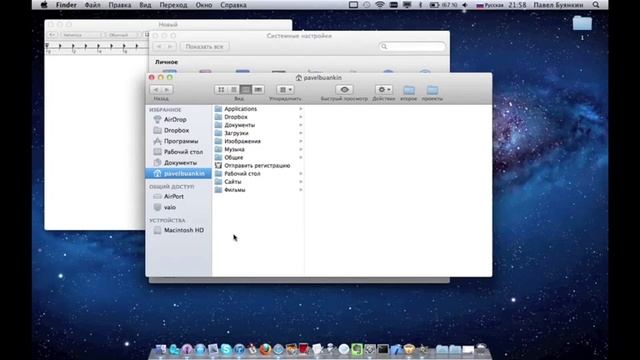Expand the Музыка folder row arrow
This screenshot has width=640, height=360.
click(x=300, y=149)
